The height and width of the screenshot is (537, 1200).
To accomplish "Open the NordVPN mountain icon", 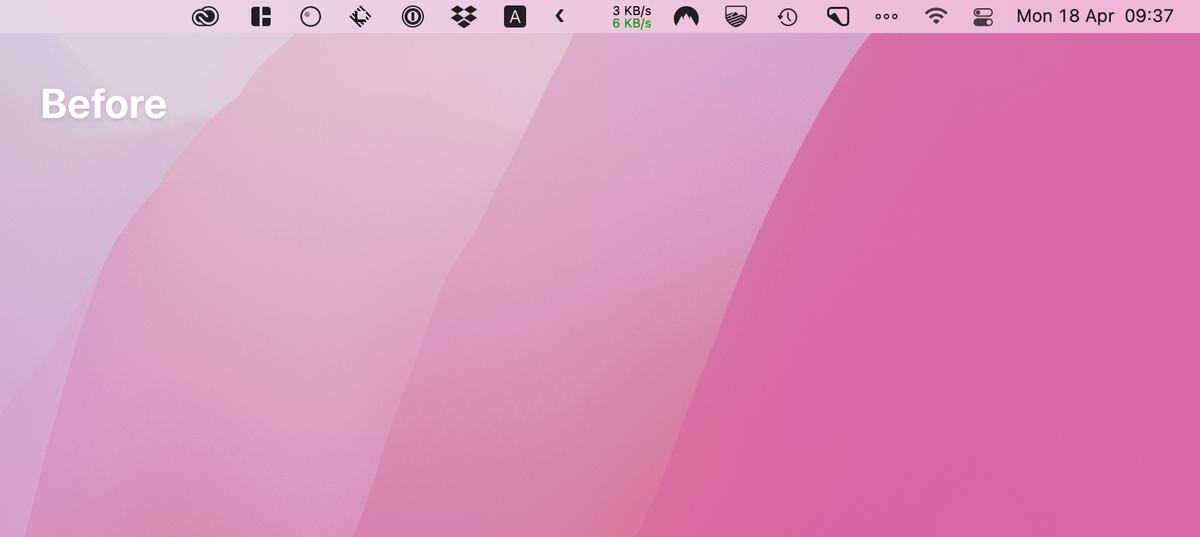I will click(686, 16).
